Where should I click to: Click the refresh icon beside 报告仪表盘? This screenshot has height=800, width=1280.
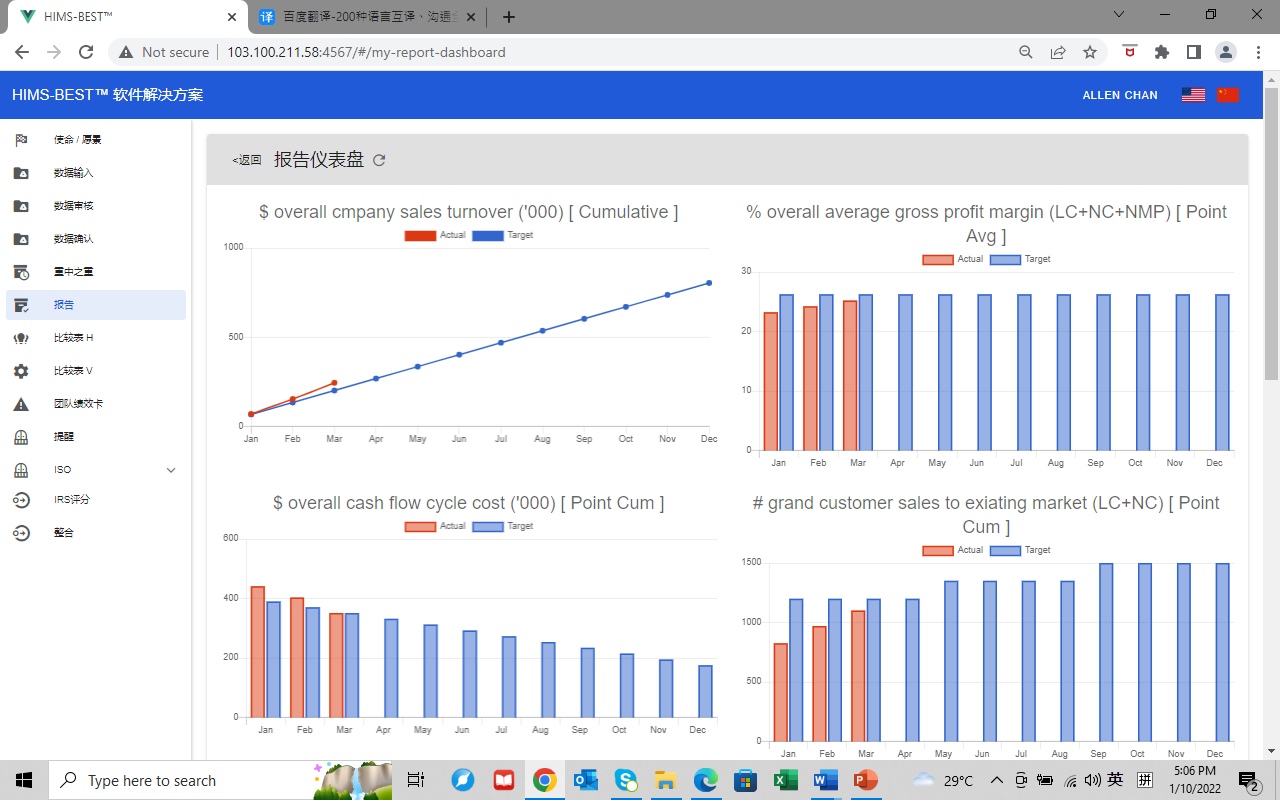379,160
